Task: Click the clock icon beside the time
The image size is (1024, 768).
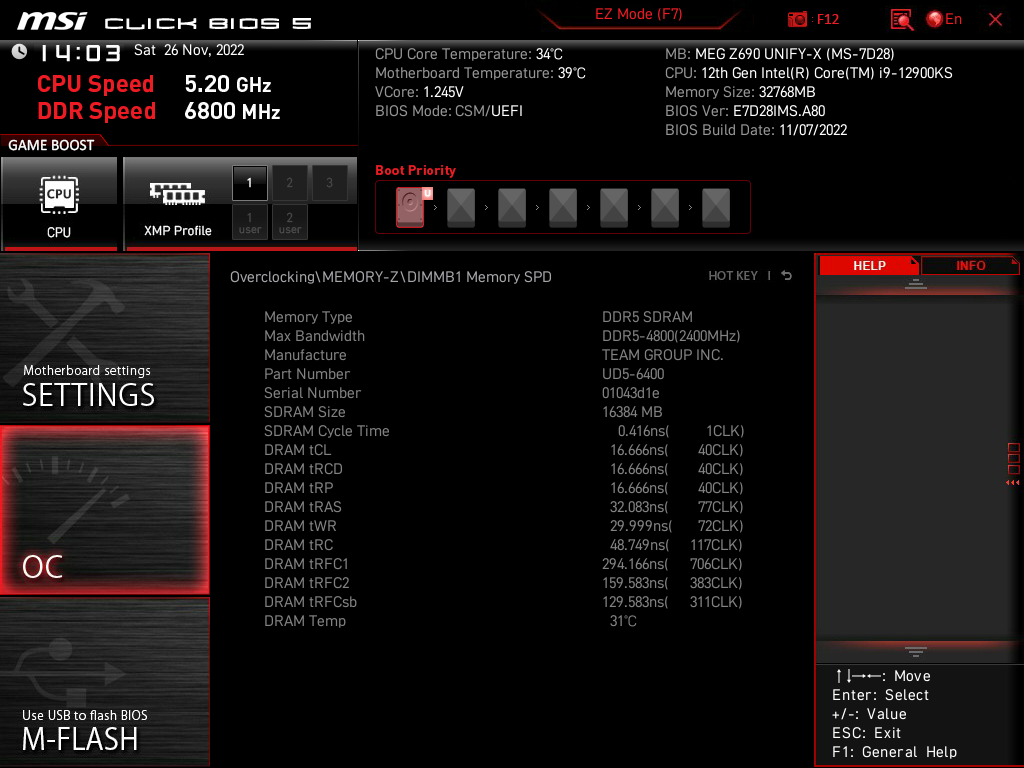Action: (x=20, y=52)
